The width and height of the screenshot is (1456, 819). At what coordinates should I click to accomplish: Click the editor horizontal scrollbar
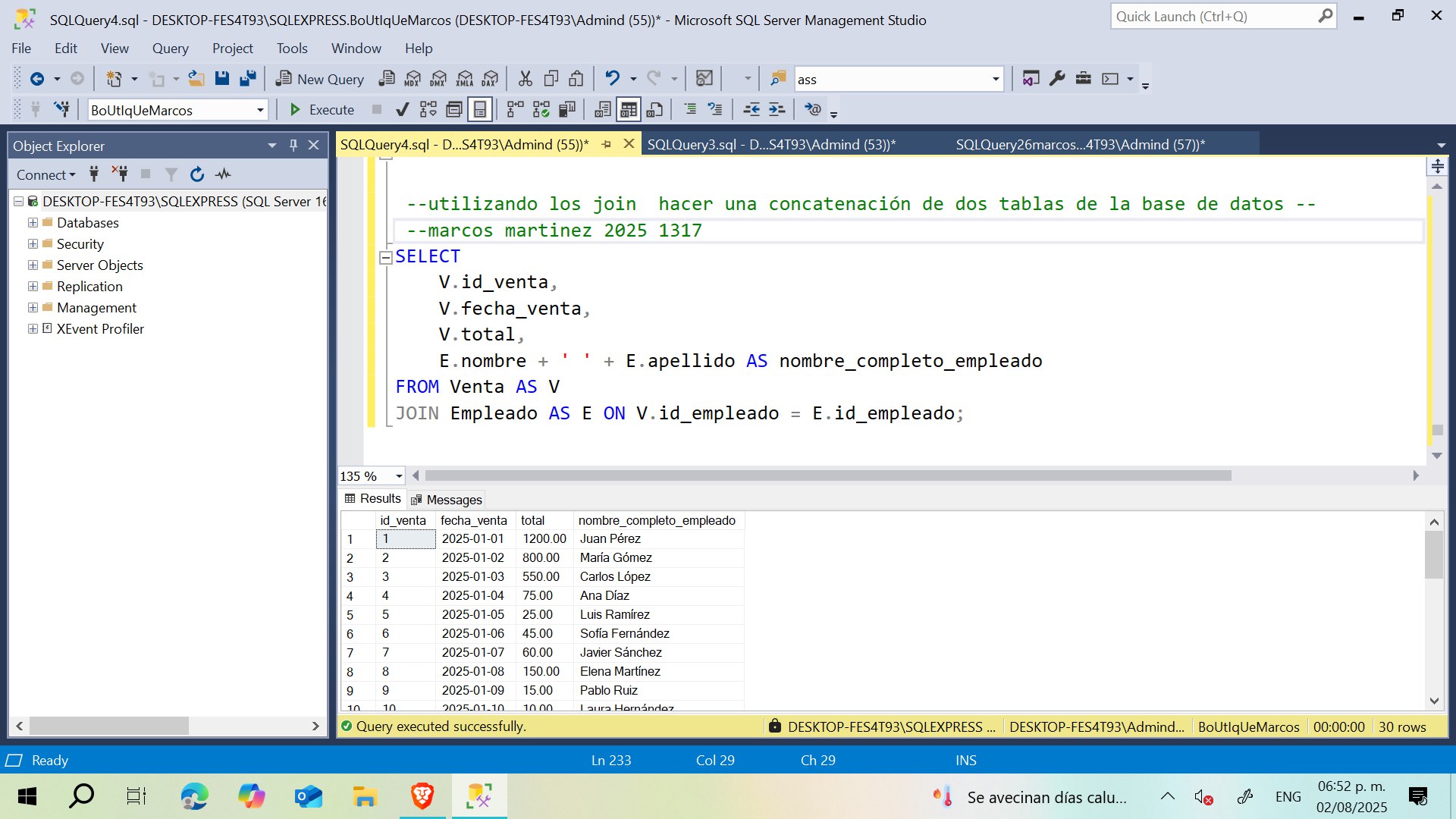click(827, 475)
